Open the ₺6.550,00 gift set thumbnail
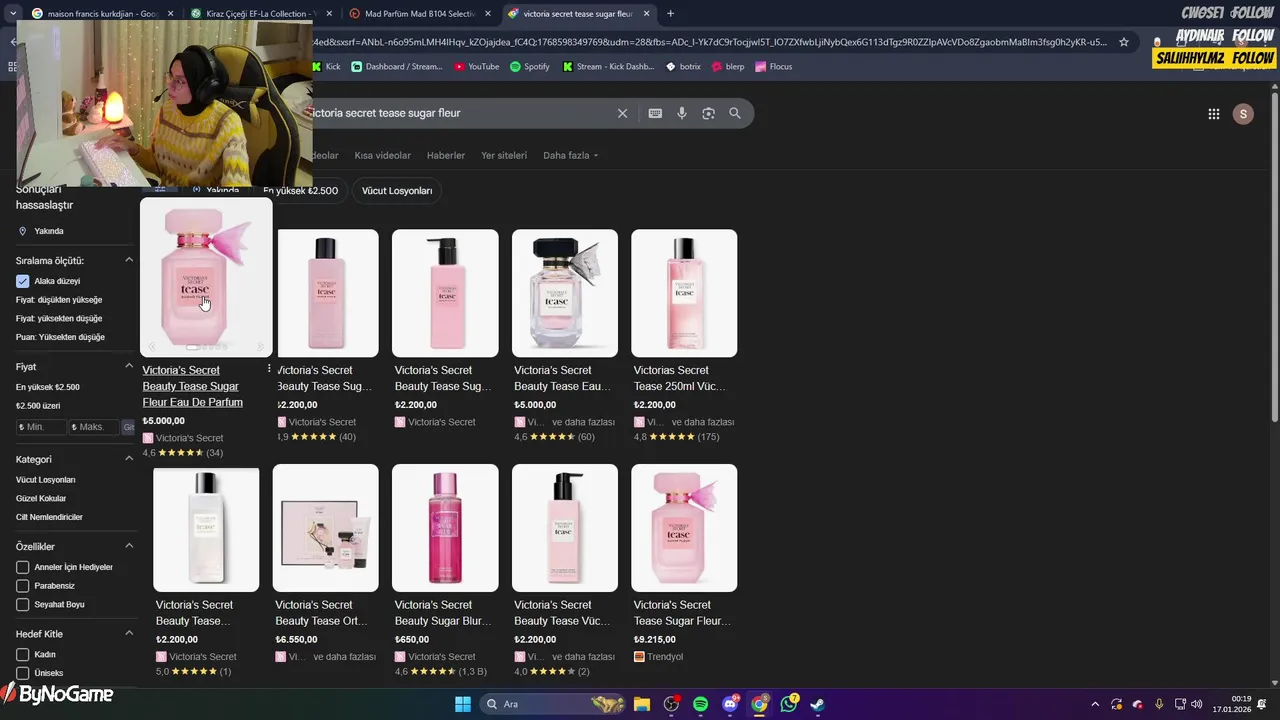The width and height of the screenshot is (1280, 720). point(326,528)
